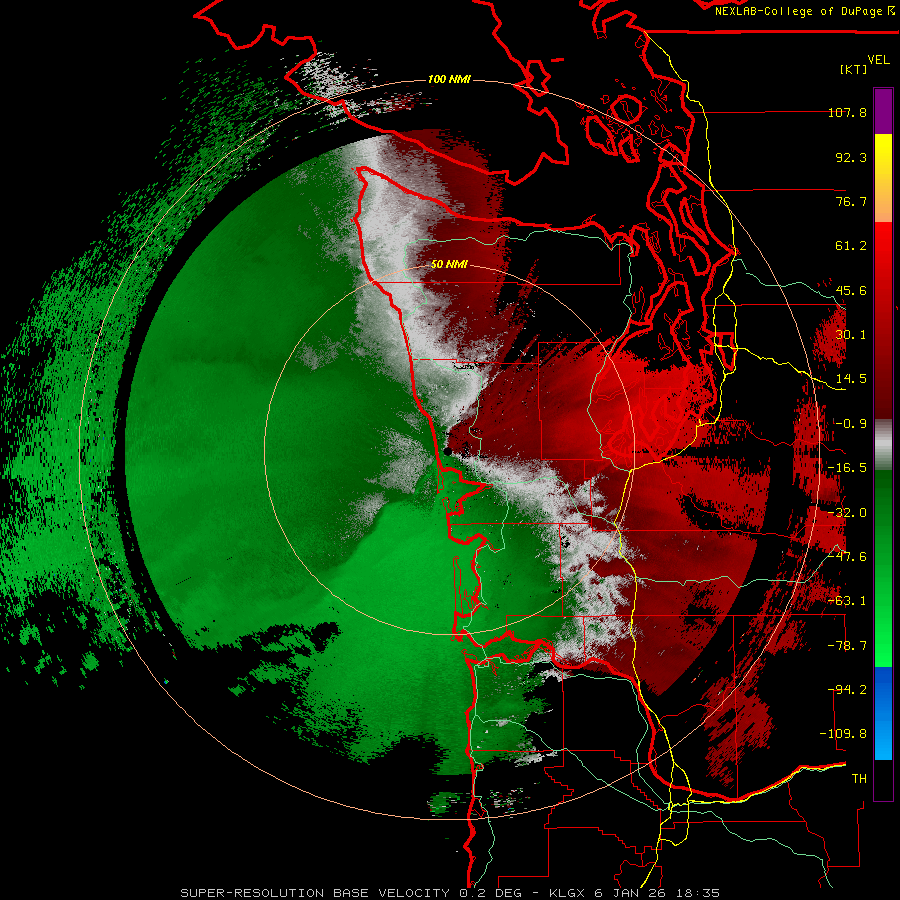
Task: Click the -94.2 value on the velocity scale
Action: [x=847, y=690]
